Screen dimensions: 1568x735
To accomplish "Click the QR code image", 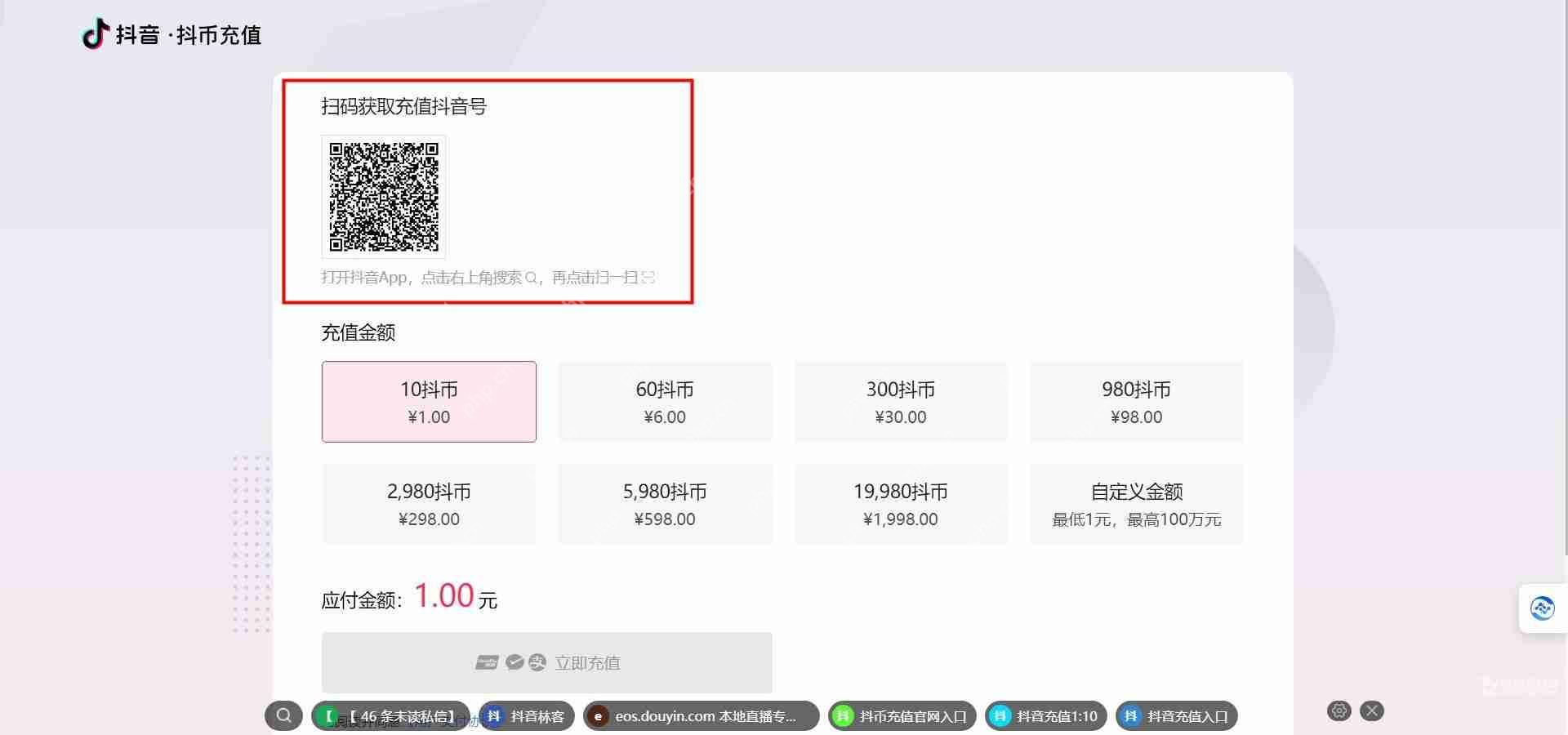I will click(x=384, y=197).
